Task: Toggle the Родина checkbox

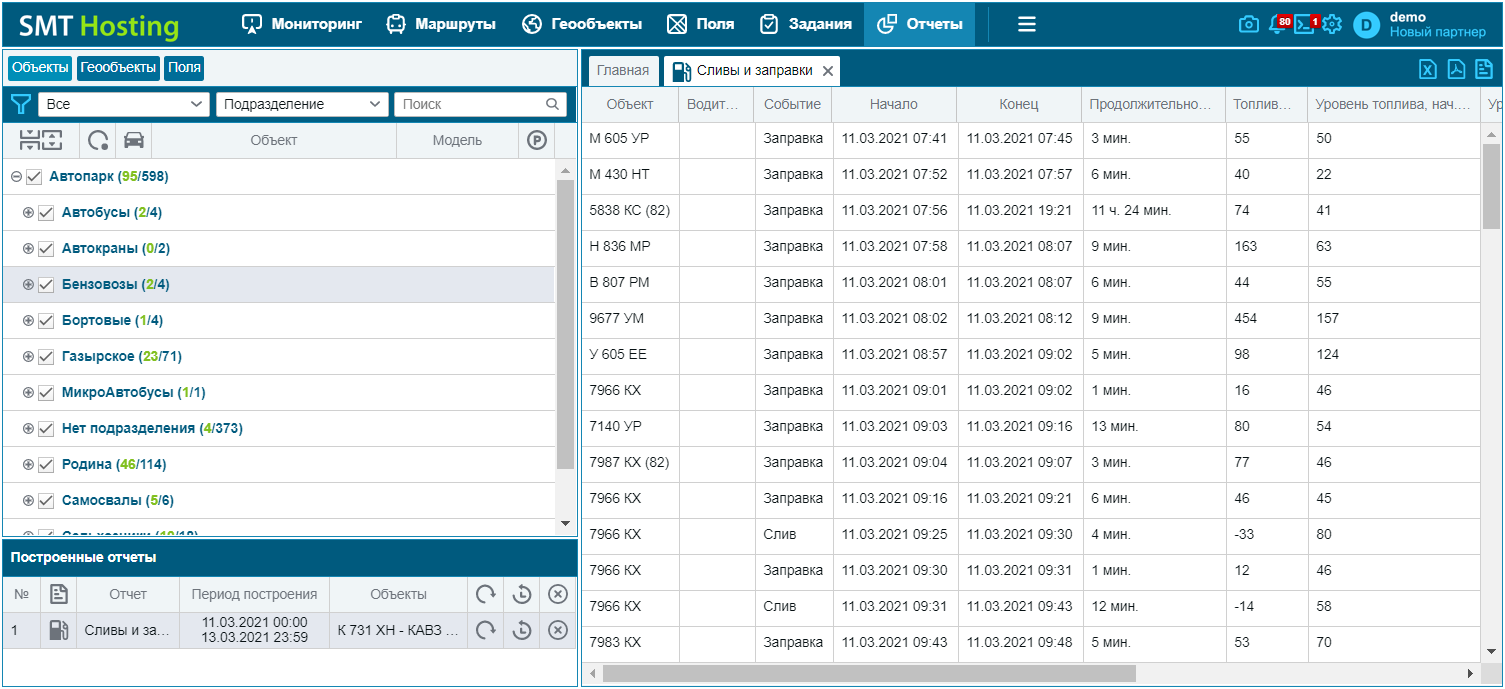Action: pyautogui.click(x=46, y=465)
